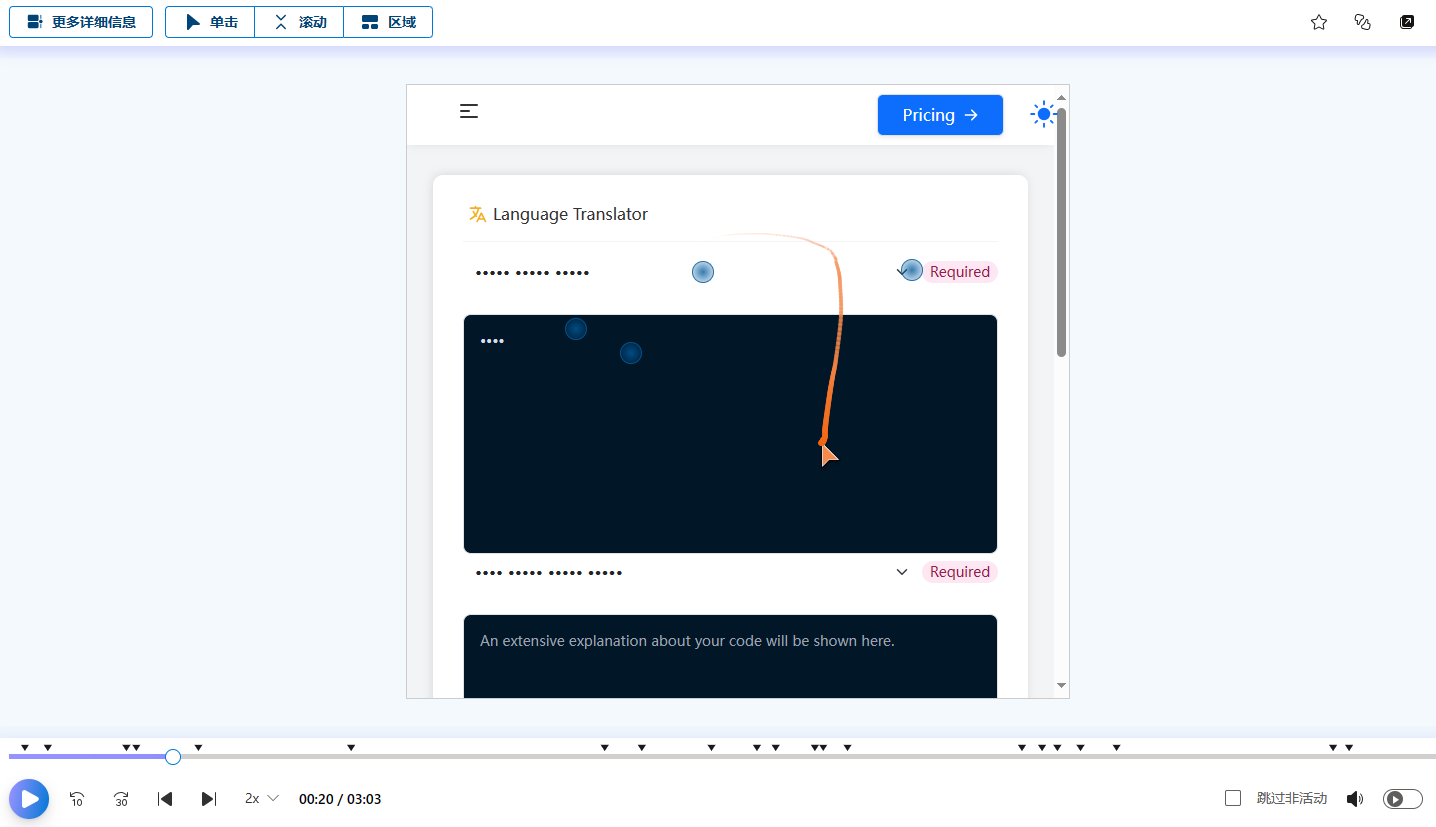Click the 更多详细信息 button

(81, 22)
